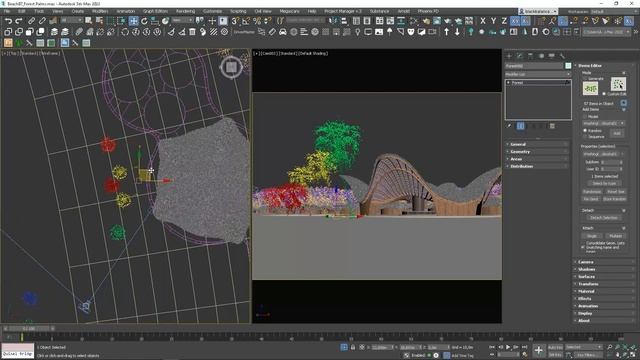This screenshot has height=360, width=640.
Task: Open the Modifier List dropdown
Action: pyautogui.click(x=538, y=74)
